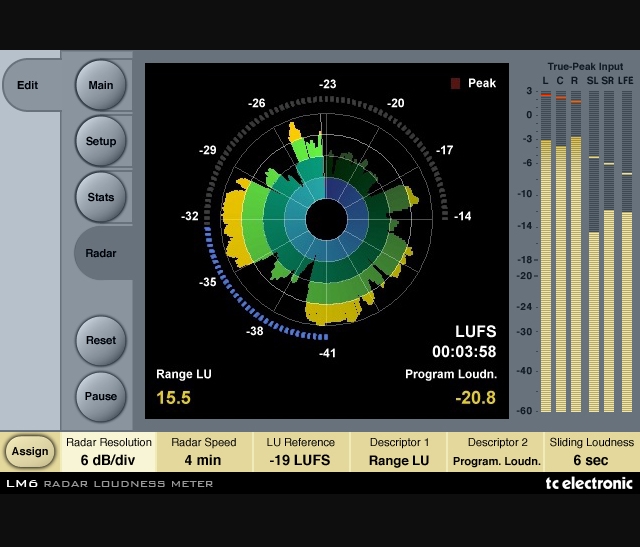Select Descriptor 2 Program Loudn. parameter
Image resolution: width=640 pixels, height=547 pixels.
click(x=496, y=452)
